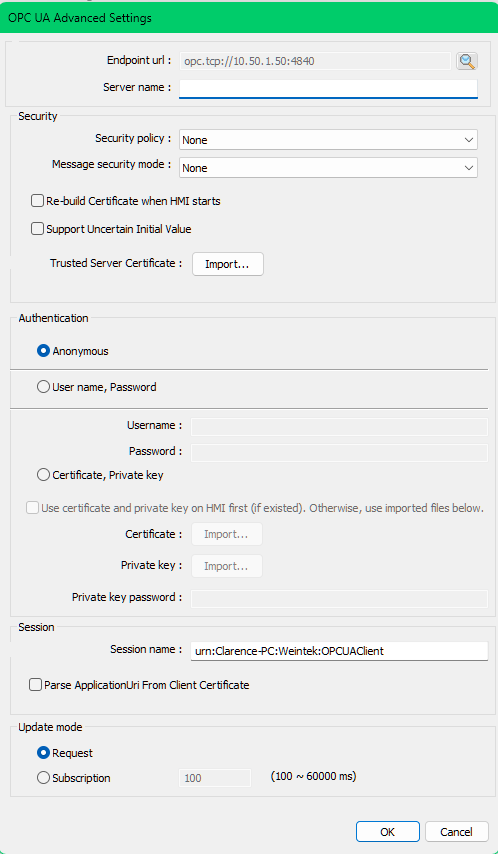Enable Parse ApplicationUri From Client Certificate
498x854 pixels.
pos(35,685)
